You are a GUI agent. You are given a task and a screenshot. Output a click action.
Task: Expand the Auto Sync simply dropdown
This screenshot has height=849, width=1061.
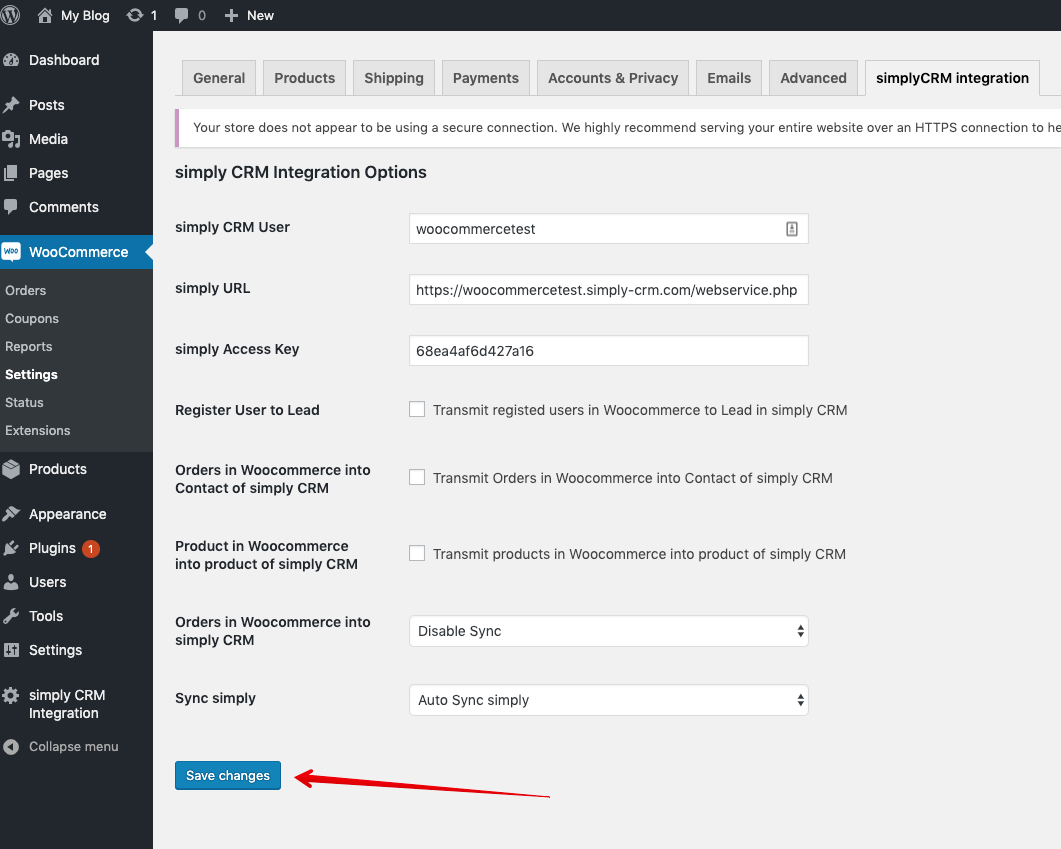pos(608,700)
